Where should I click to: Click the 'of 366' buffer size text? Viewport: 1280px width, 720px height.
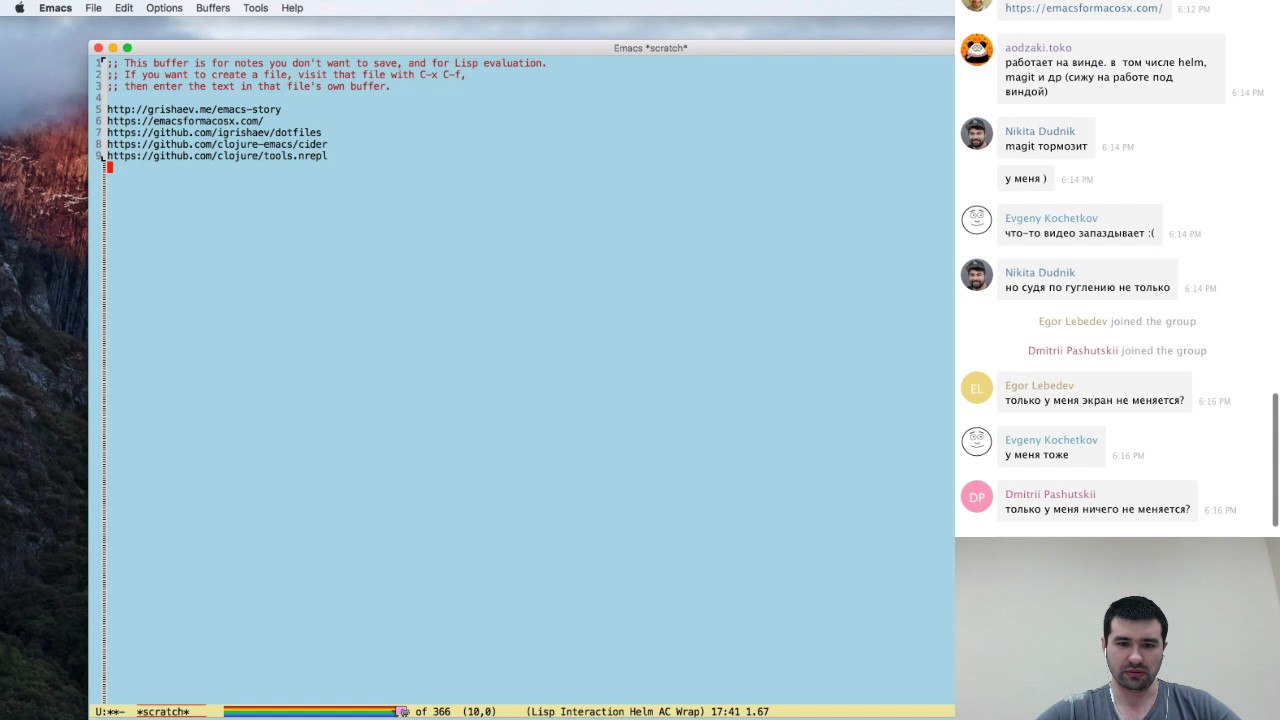click(433, 712)
